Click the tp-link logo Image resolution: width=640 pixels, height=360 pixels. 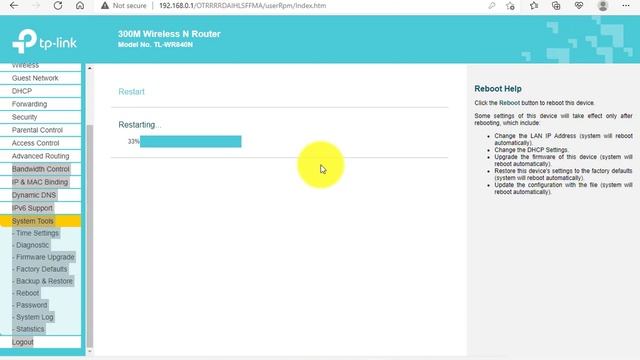click(x=44, y=41)
